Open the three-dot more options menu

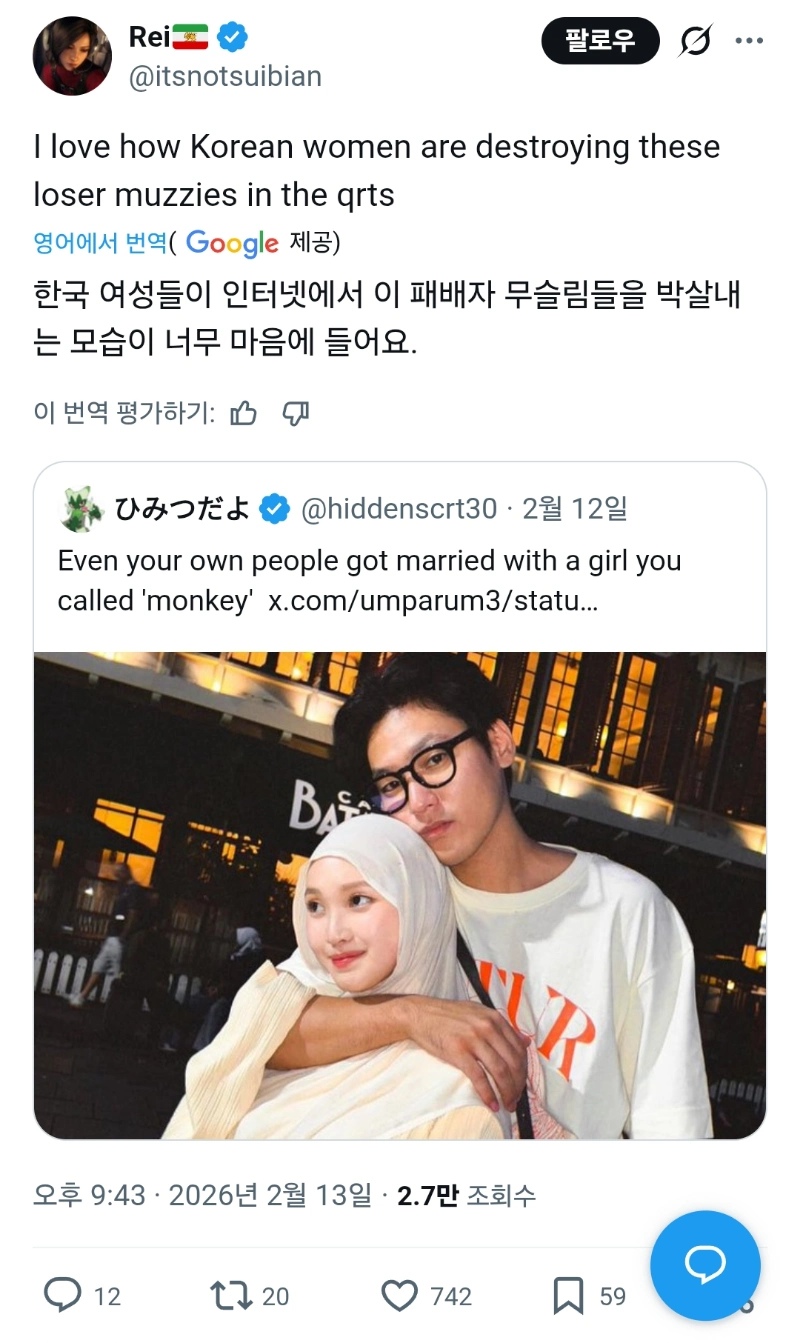749,41
